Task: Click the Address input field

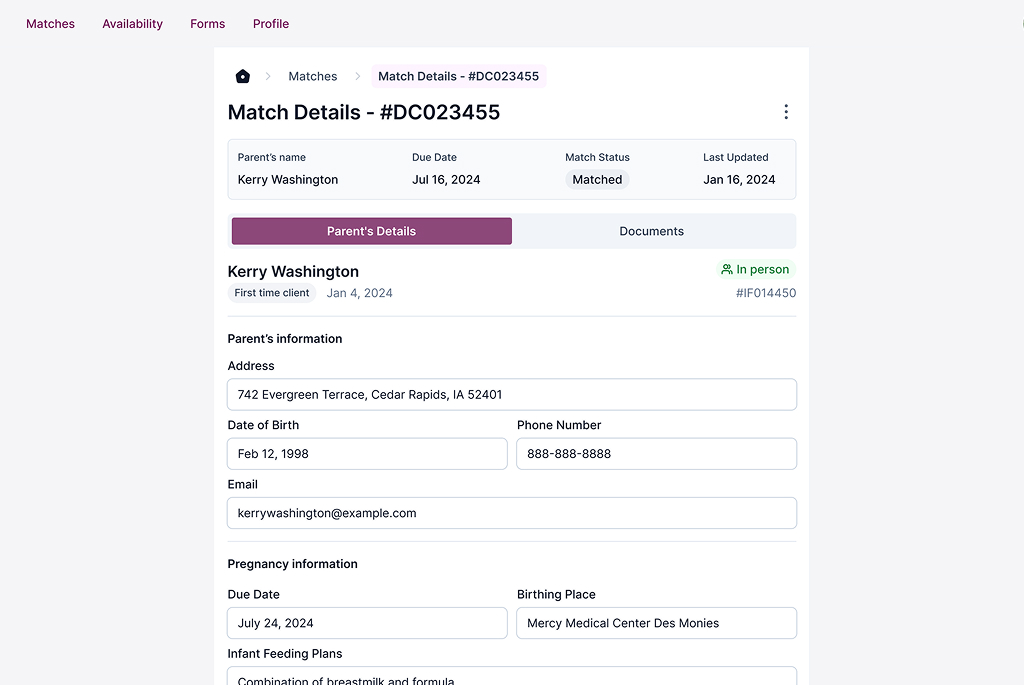Action: click(512, 394)
